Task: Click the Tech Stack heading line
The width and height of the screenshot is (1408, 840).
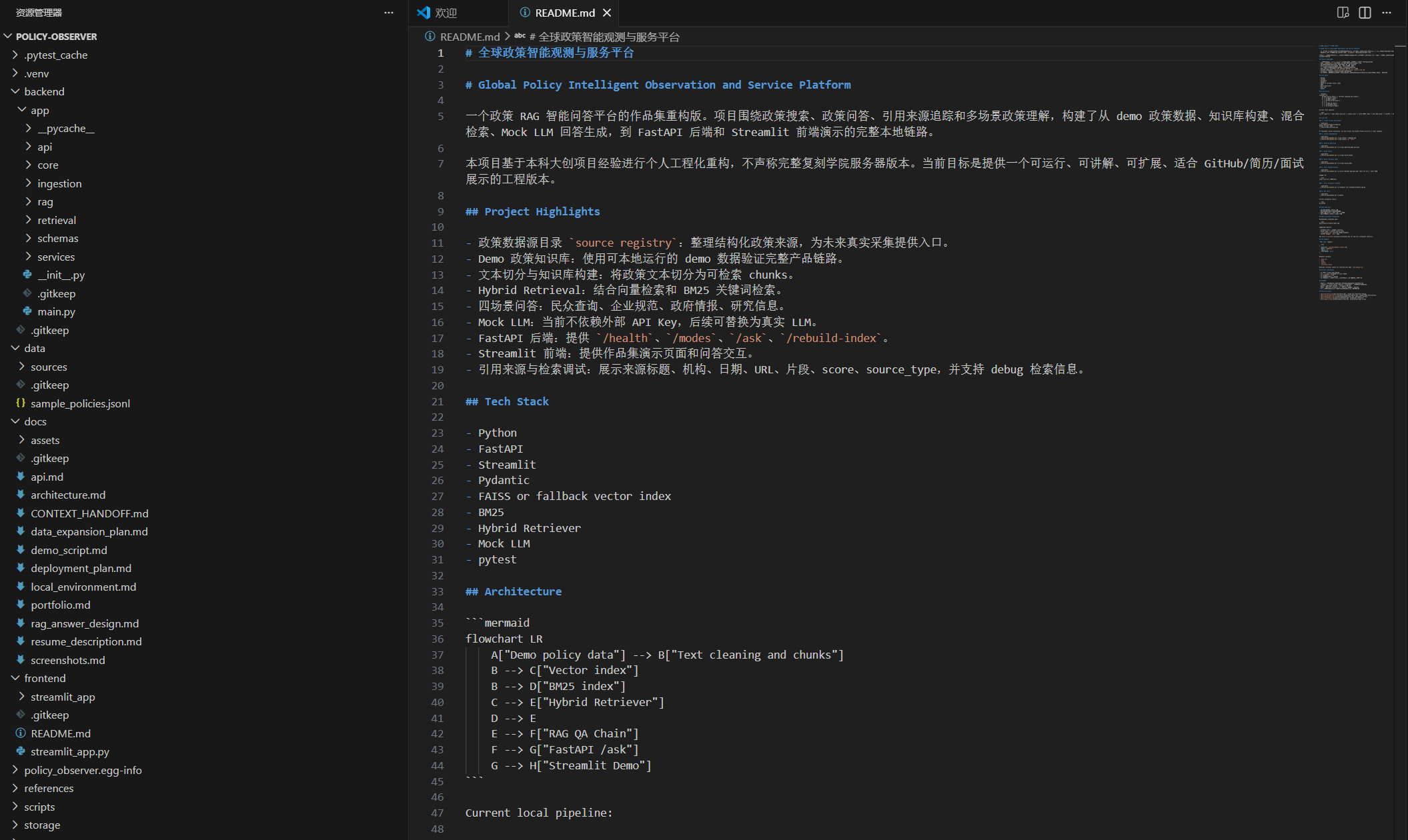Action: [507, 401]
